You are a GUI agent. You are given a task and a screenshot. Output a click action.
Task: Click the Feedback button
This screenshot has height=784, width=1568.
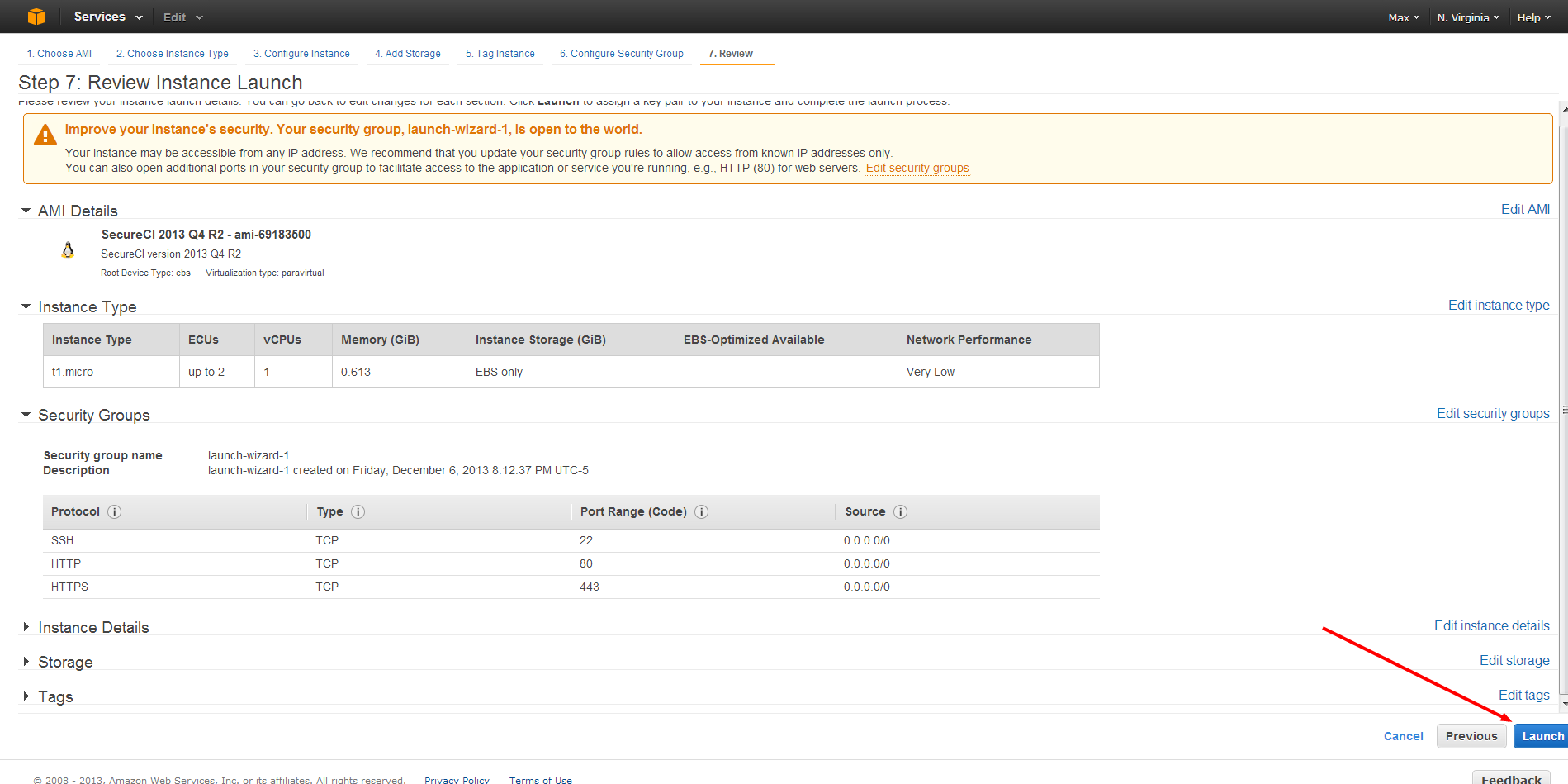[x=1511, y=778]
